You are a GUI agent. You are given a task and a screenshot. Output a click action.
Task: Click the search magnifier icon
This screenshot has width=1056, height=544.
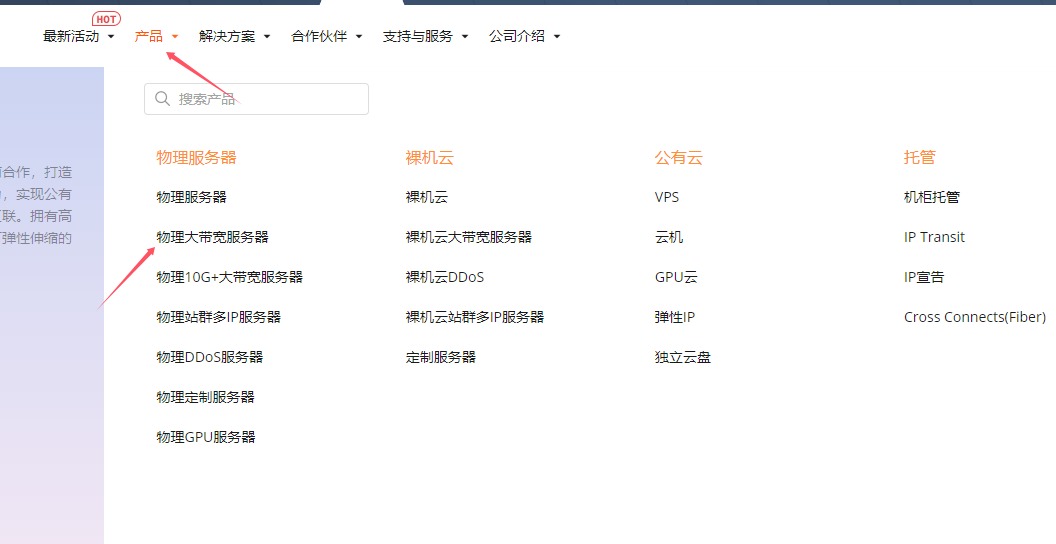click(162, 99)
